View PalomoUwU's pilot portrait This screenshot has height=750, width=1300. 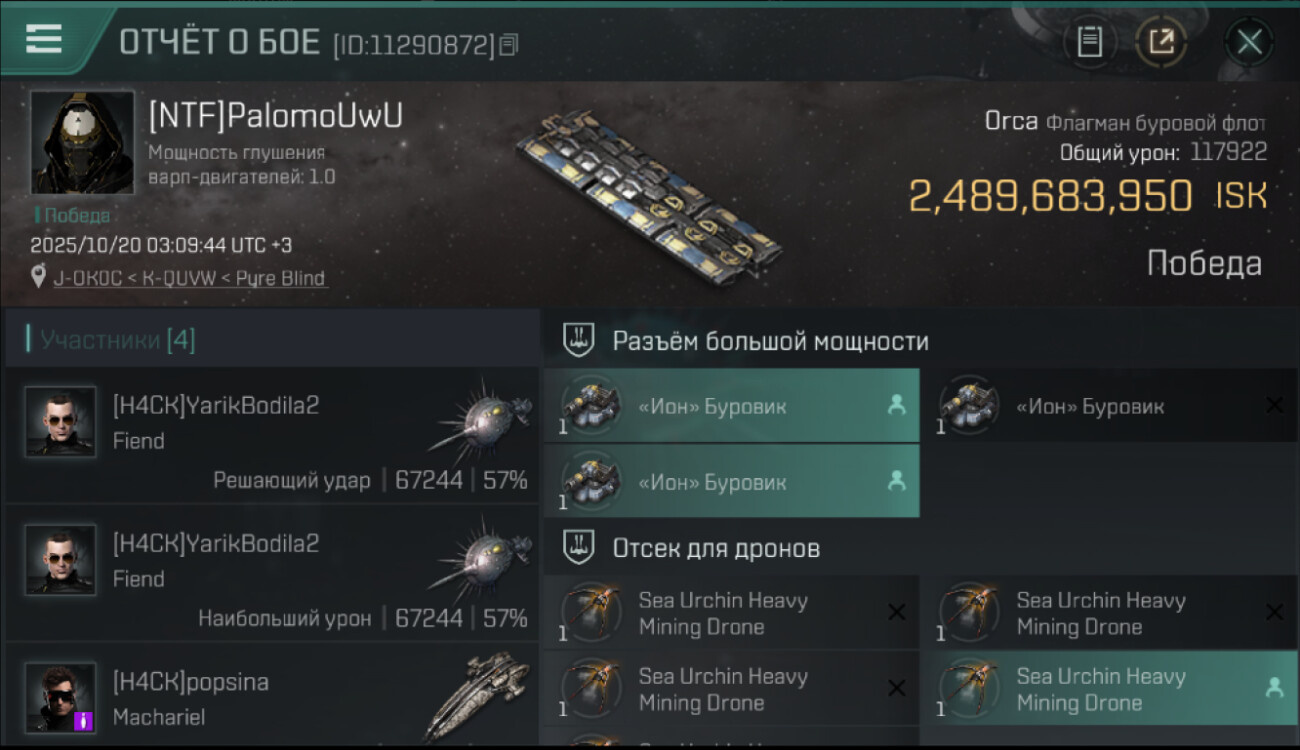click(x=82, y=142)
